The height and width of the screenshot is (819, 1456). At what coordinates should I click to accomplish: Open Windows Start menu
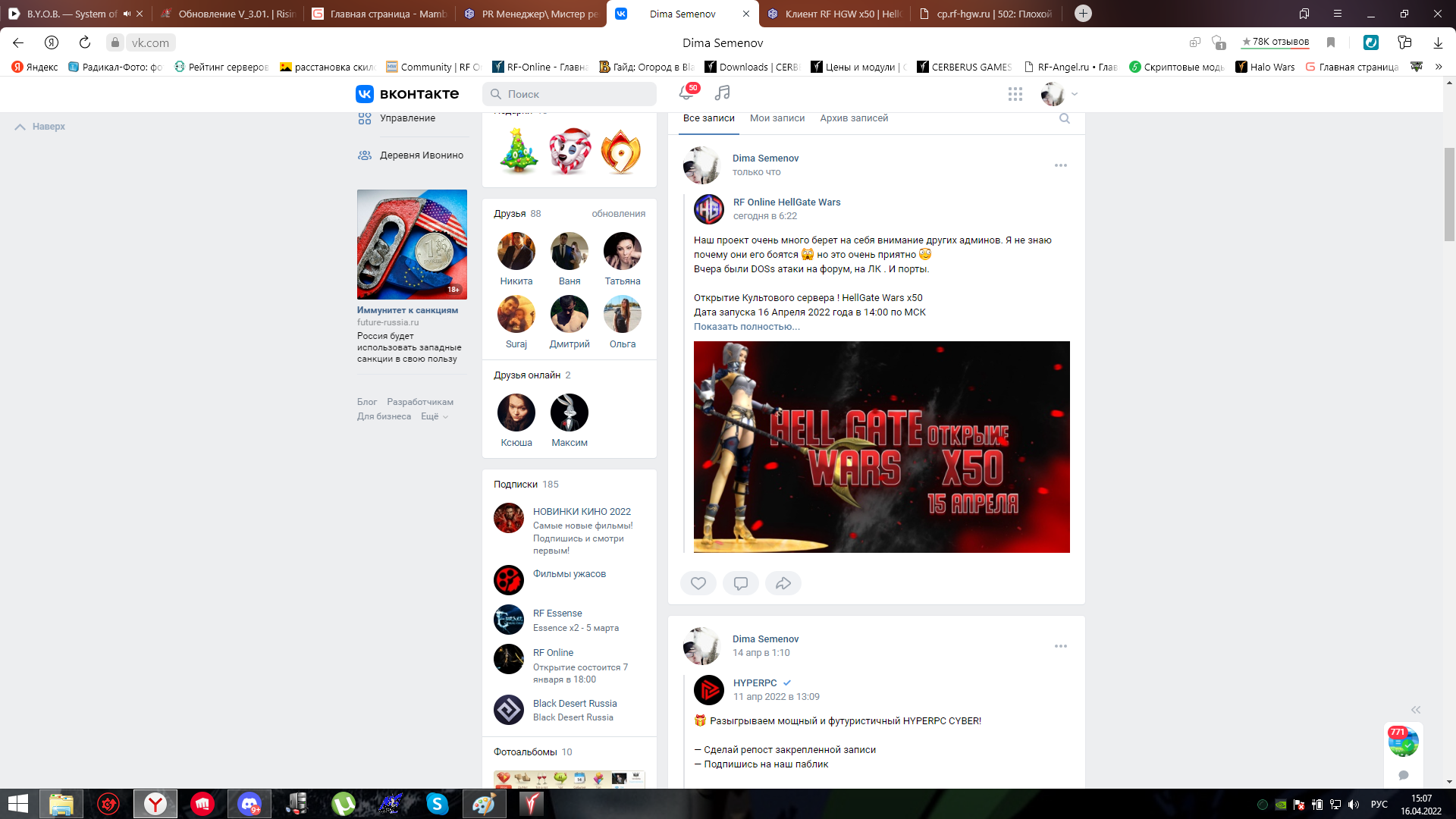(x=18, y=804)
